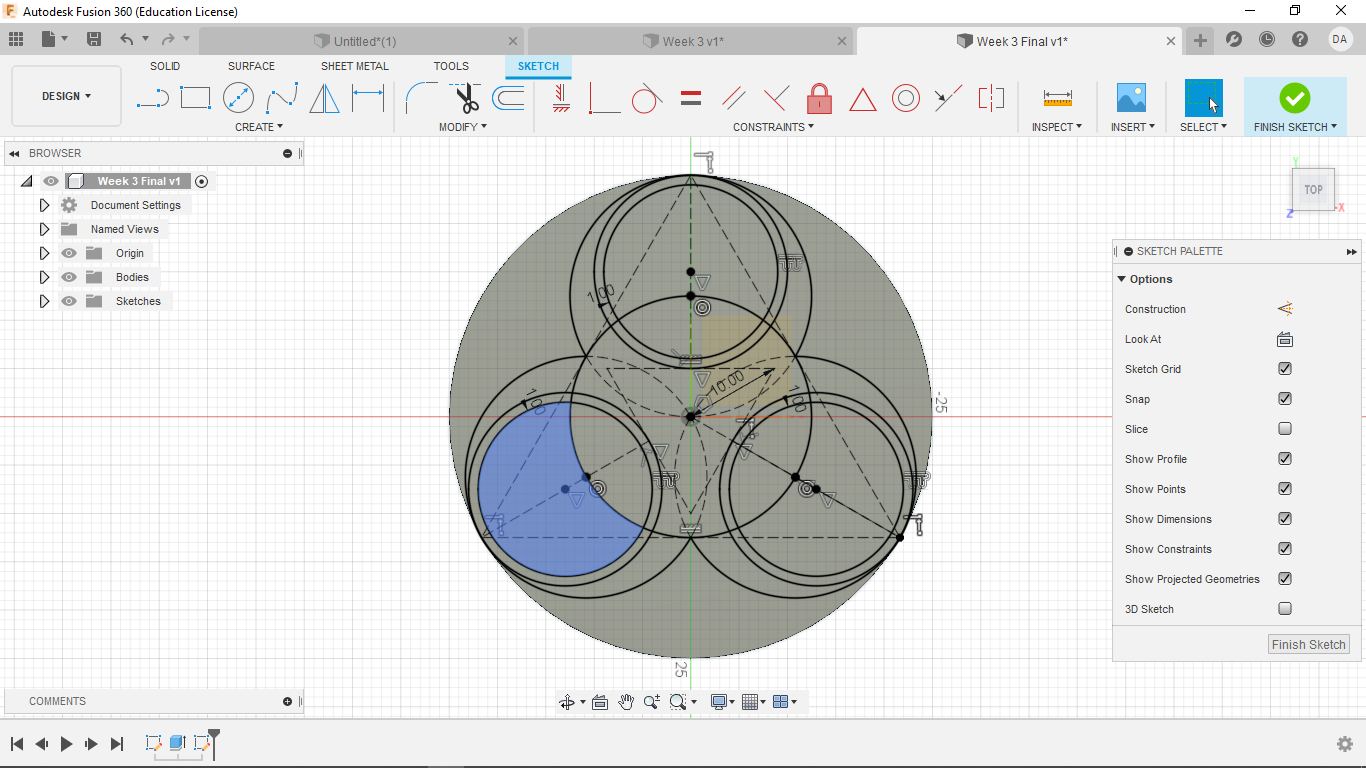Toggle the Show Constraints checkbox
The image size is (1366, 768).
click(1285, 549)
